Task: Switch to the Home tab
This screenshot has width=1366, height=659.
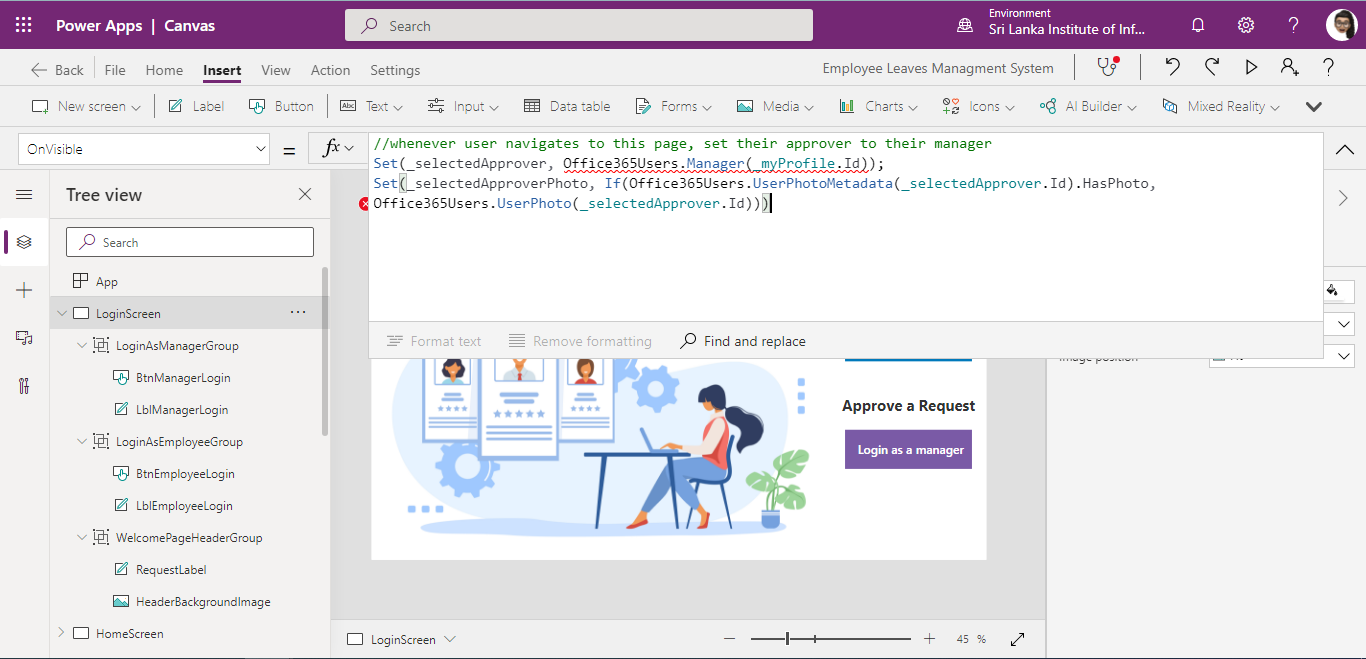Action: click(x=164, y=70)
